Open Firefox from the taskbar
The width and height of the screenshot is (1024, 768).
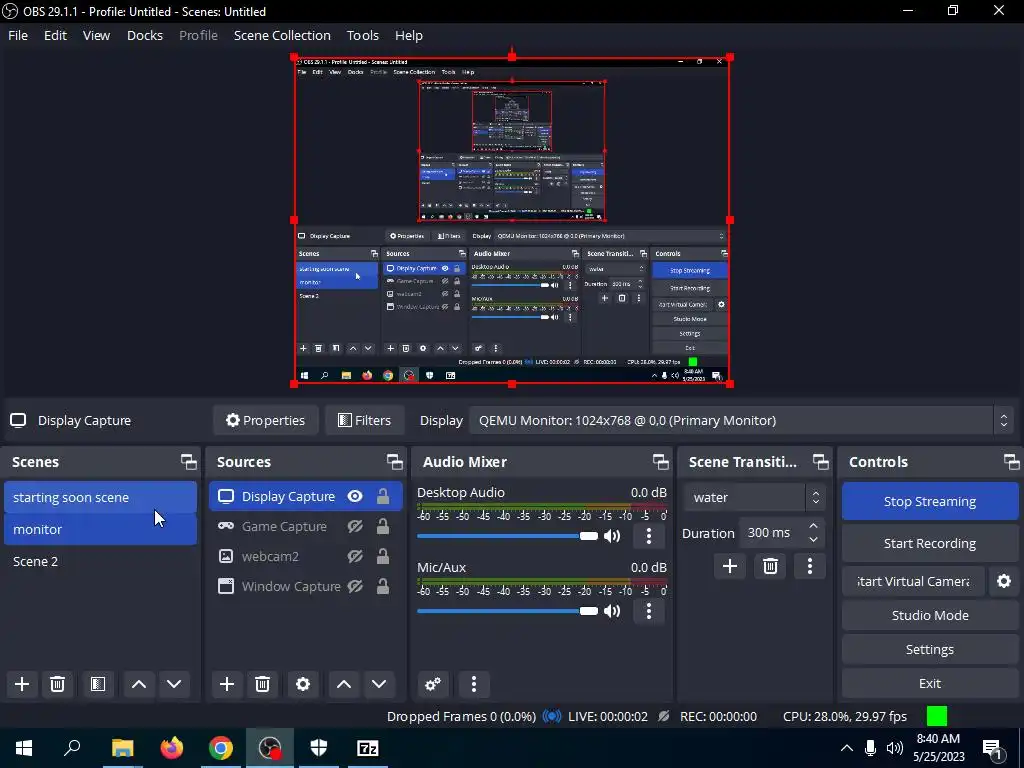pos(172,748)
